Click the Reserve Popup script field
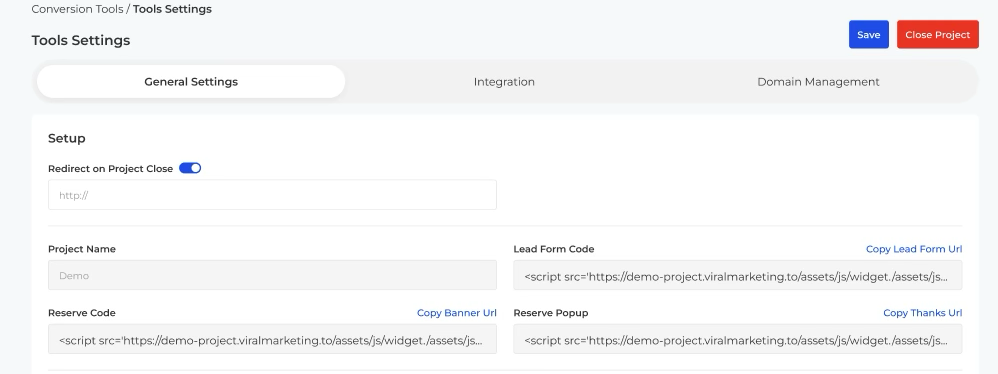Screen dimensions: 998x374 (738, 339)
